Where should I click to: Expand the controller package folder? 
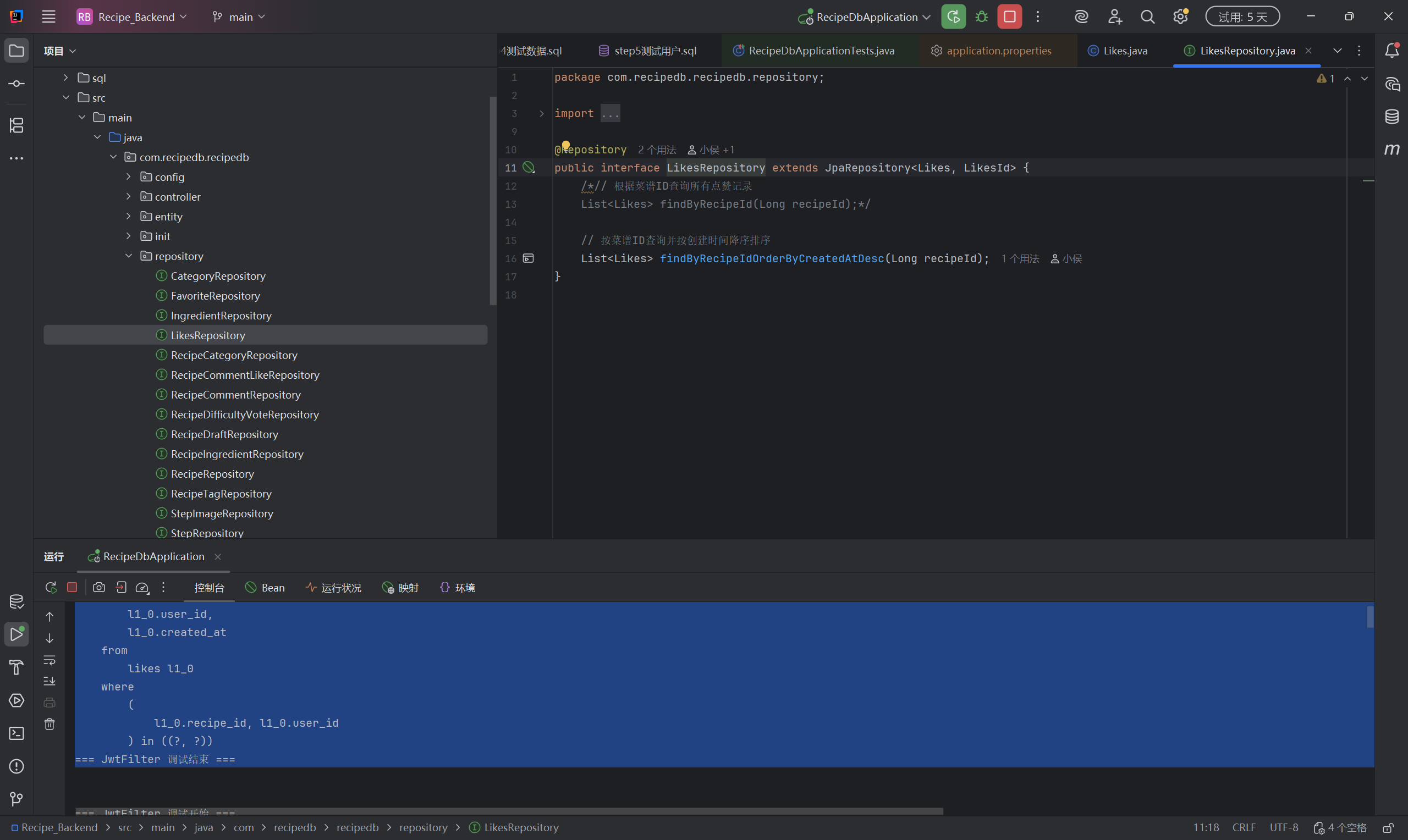tap(129, 196)
